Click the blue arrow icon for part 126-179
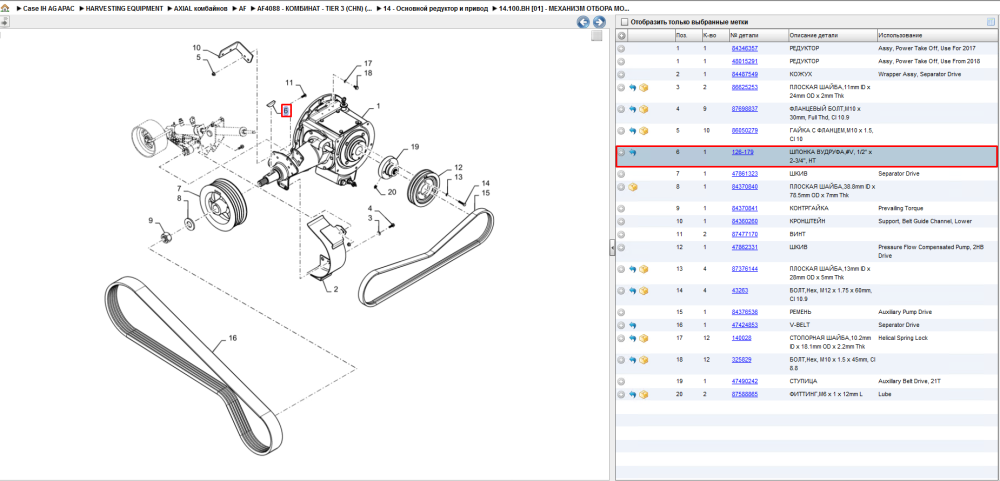Image resolution: width=1000 pixels, height=481 pixels. (x=633, y=152)
